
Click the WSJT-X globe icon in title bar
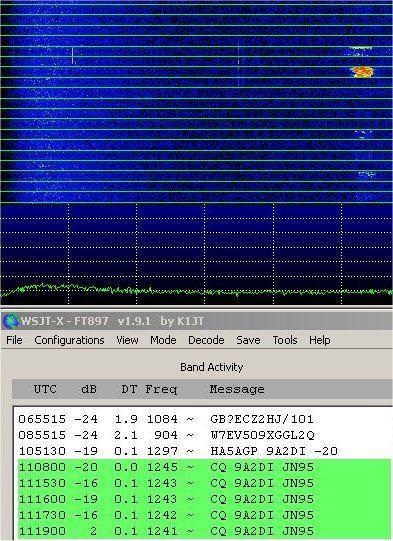point(10,321)
